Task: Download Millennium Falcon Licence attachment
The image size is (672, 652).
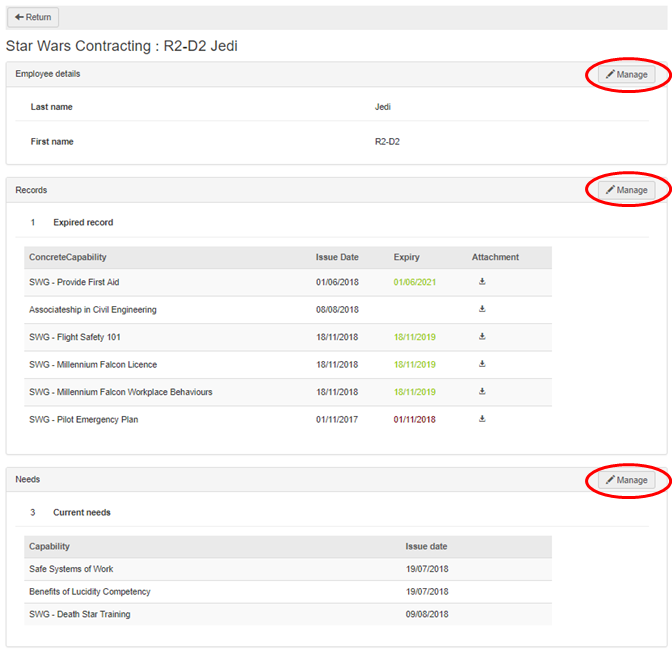Action: coord(482,364)
